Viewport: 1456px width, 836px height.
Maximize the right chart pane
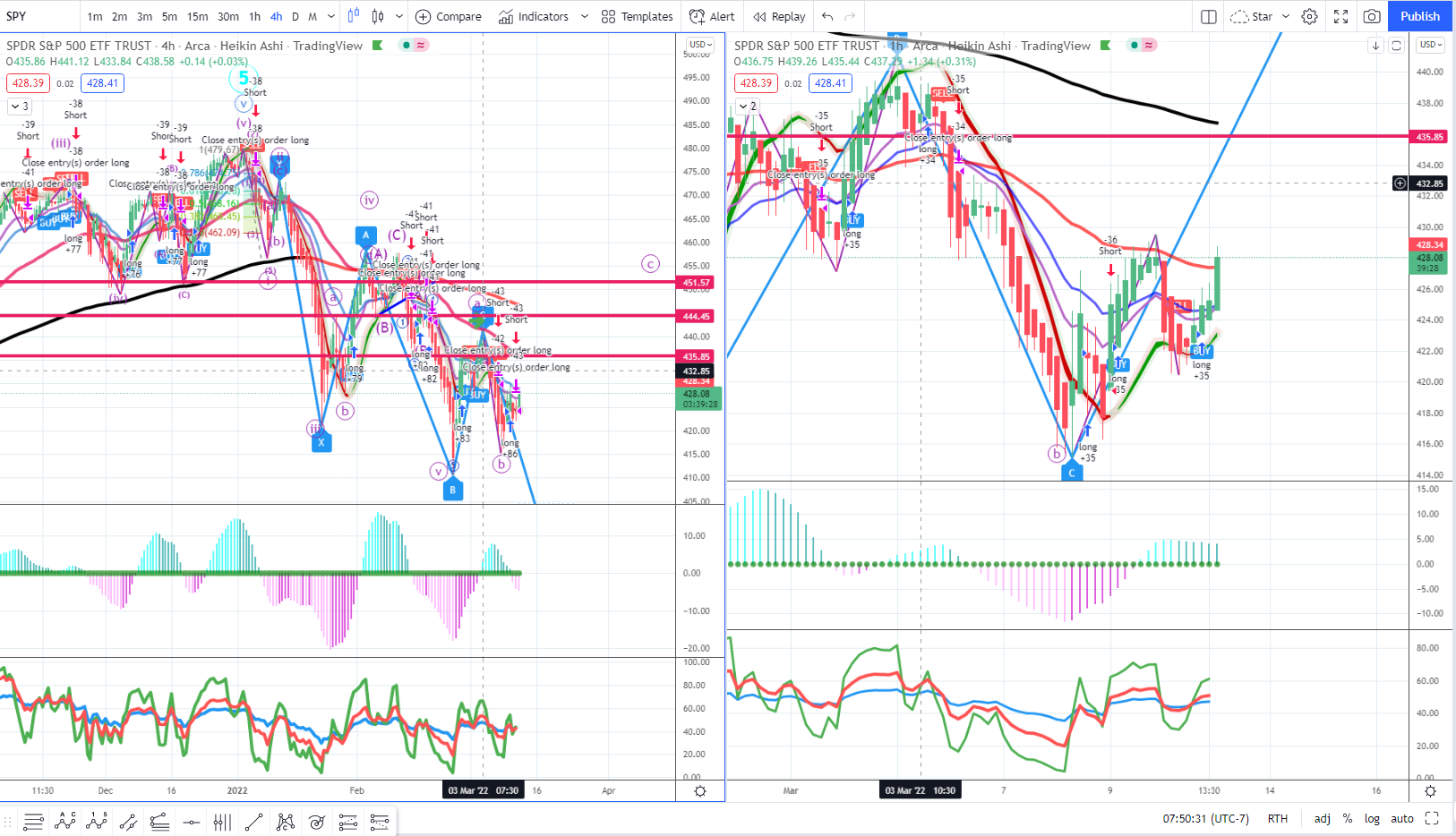point(1396,46)
